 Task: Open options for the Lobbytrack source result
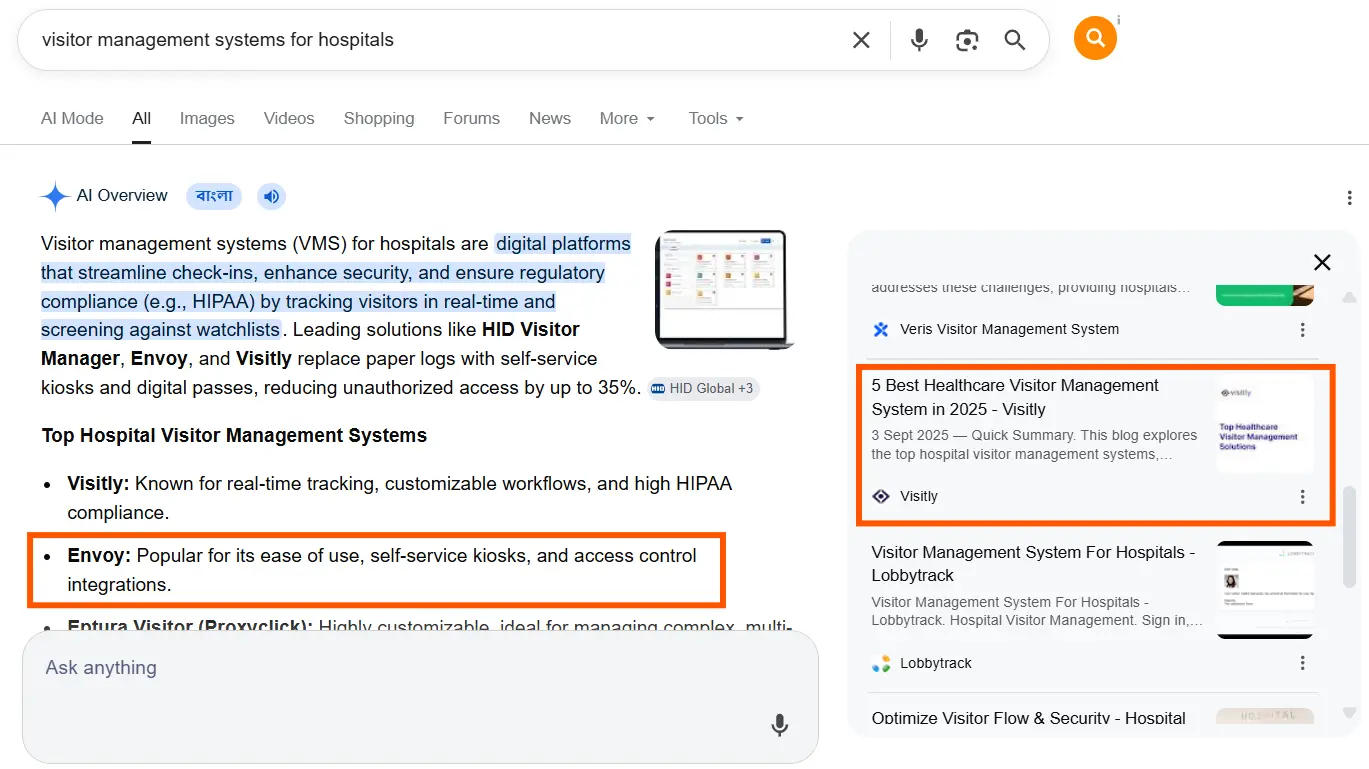1302,663
